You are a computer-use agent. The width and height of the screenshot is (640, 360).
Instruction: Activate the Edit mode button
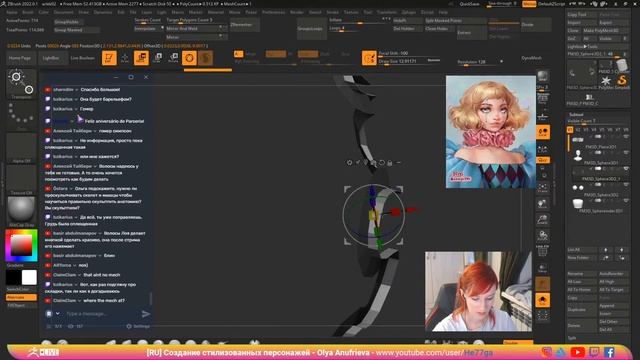[109, 58]
